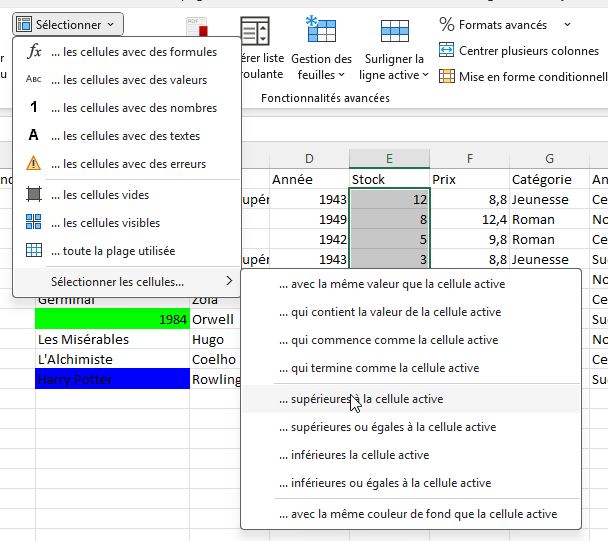
Task: Click the Année header cell
Action: tap(309, 179)
